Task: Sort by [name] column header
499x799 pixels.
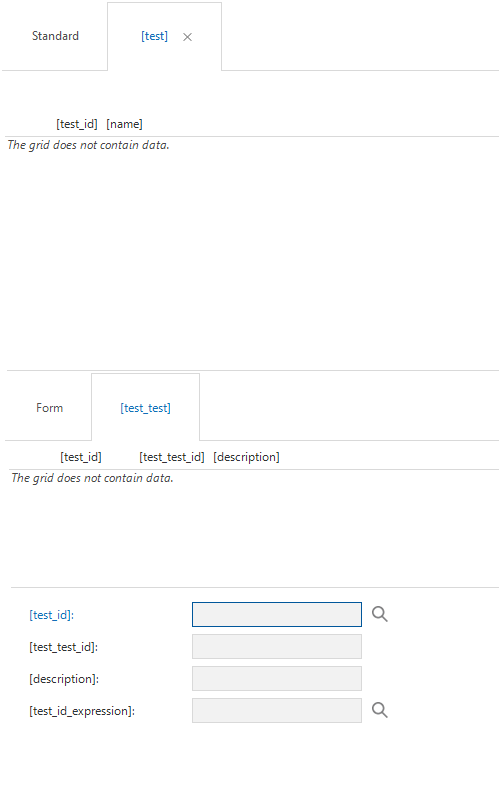Action: pyautogui.click(x=124, y=124)
